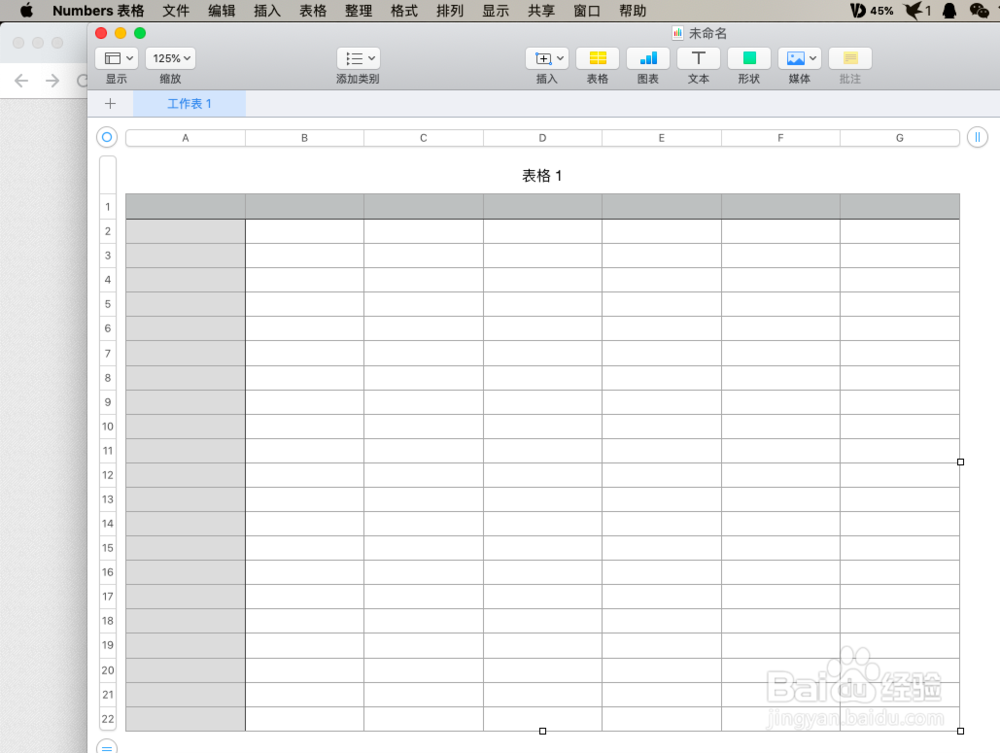Select column C header

tap(423, 138)
